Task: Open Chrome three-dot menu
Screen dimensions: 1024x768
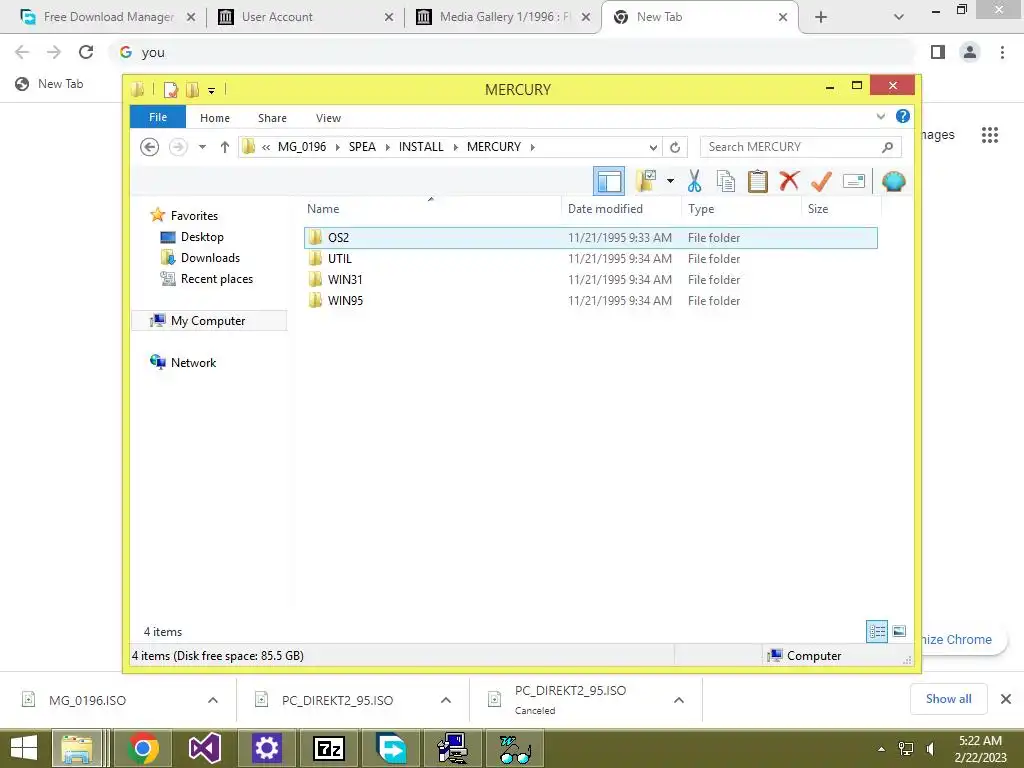Action: [1002, 52]
